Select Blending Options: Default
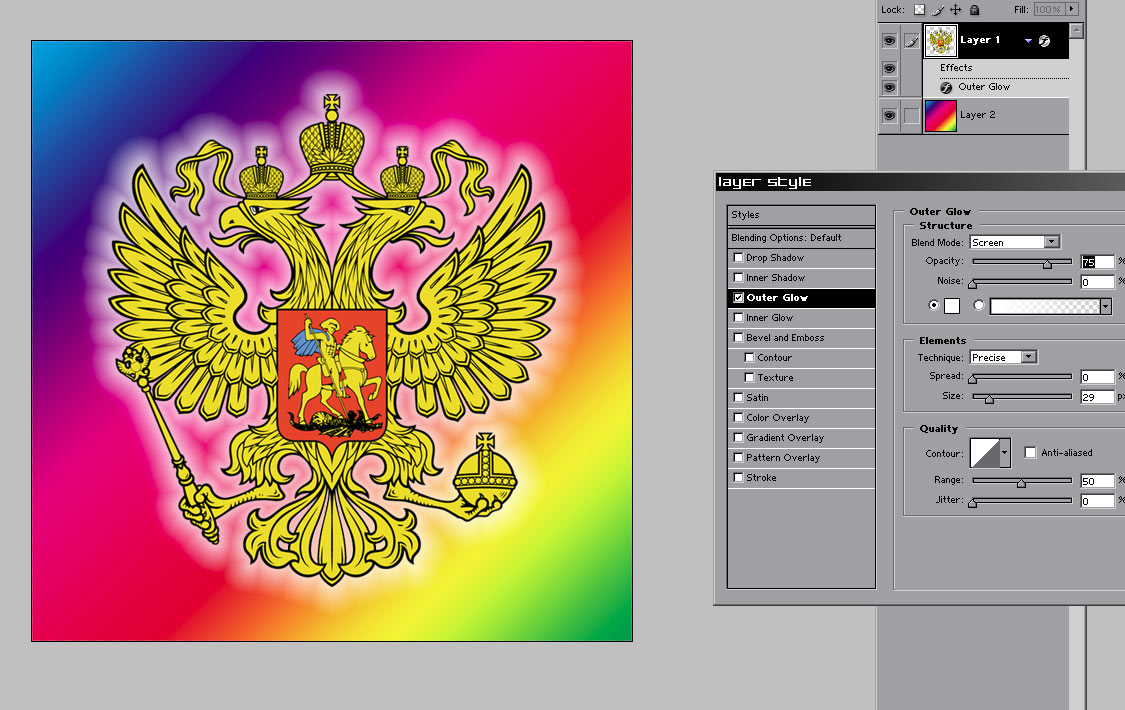Viewport: 1125px width, 710px height. tap(801, 238)
